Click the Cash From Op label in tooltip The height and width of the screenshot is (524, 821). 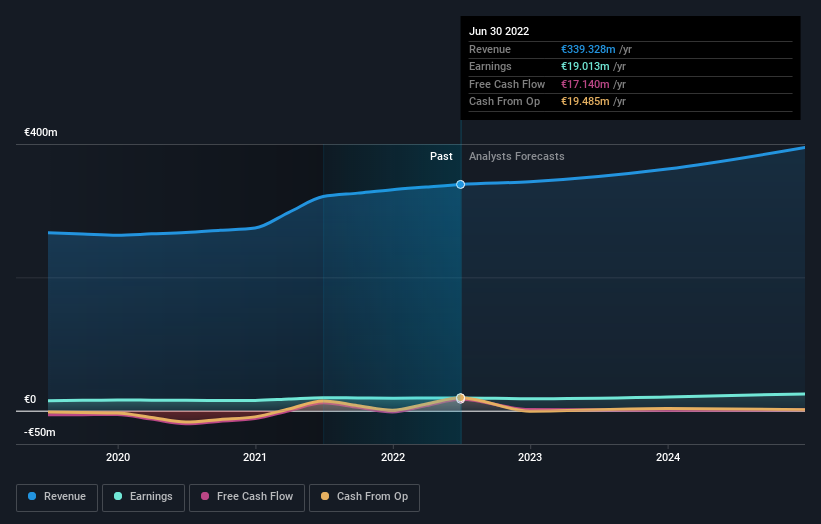point(504,102)
